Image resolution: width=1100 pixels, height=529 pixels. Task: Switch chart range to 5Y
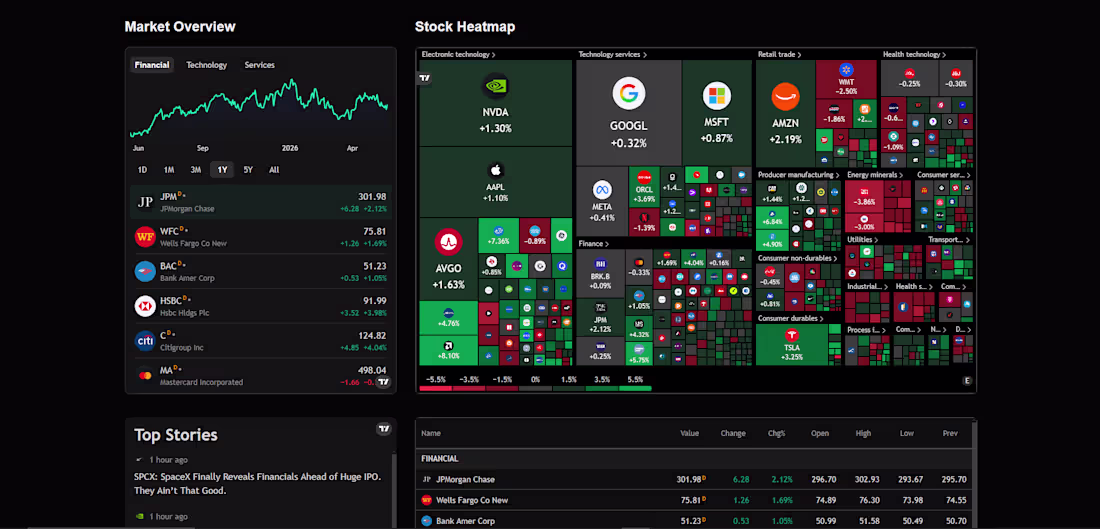pyautogui.click(x=248, y=170)
